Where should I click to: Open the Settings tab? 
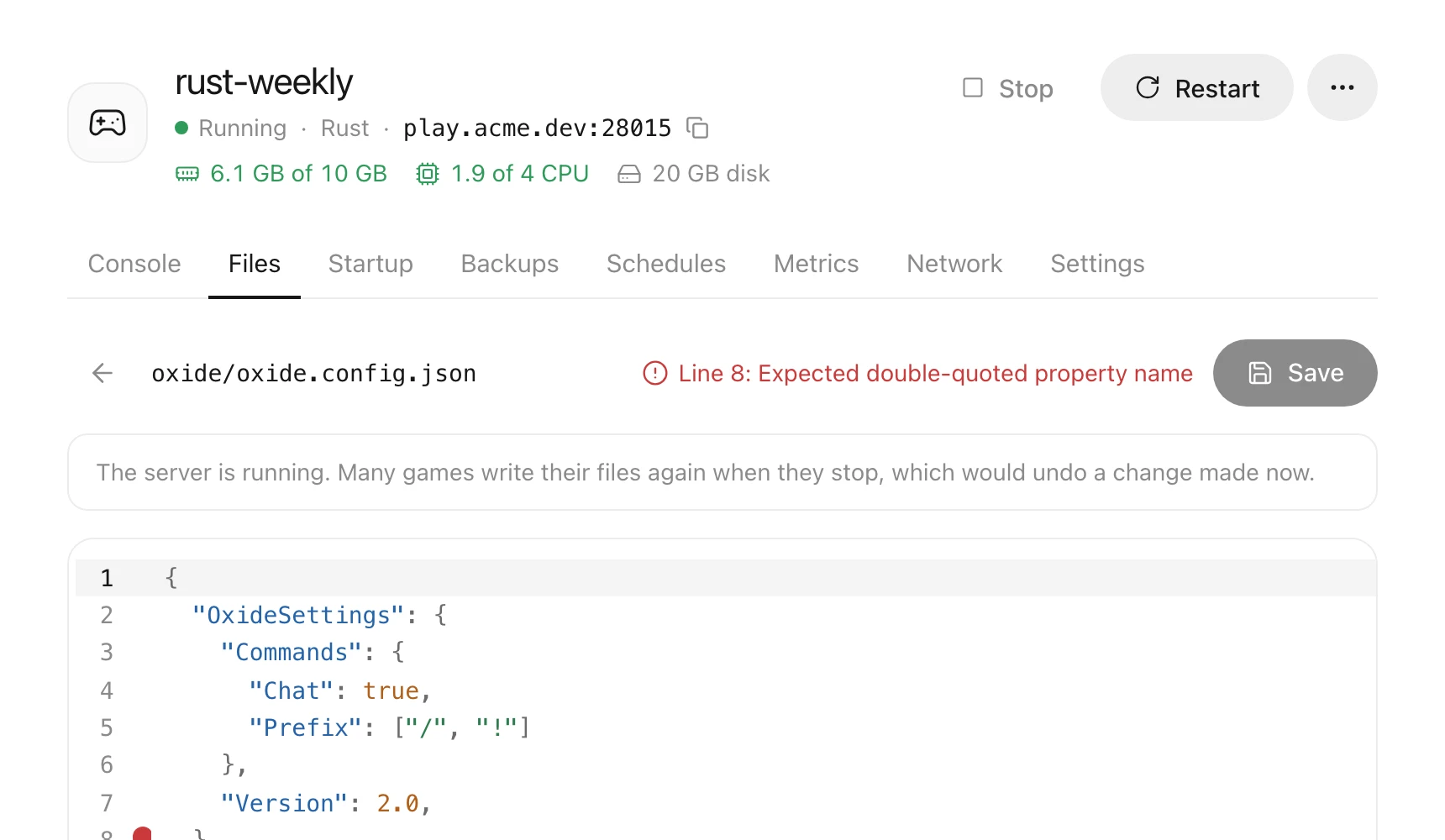pos(1097,264)
